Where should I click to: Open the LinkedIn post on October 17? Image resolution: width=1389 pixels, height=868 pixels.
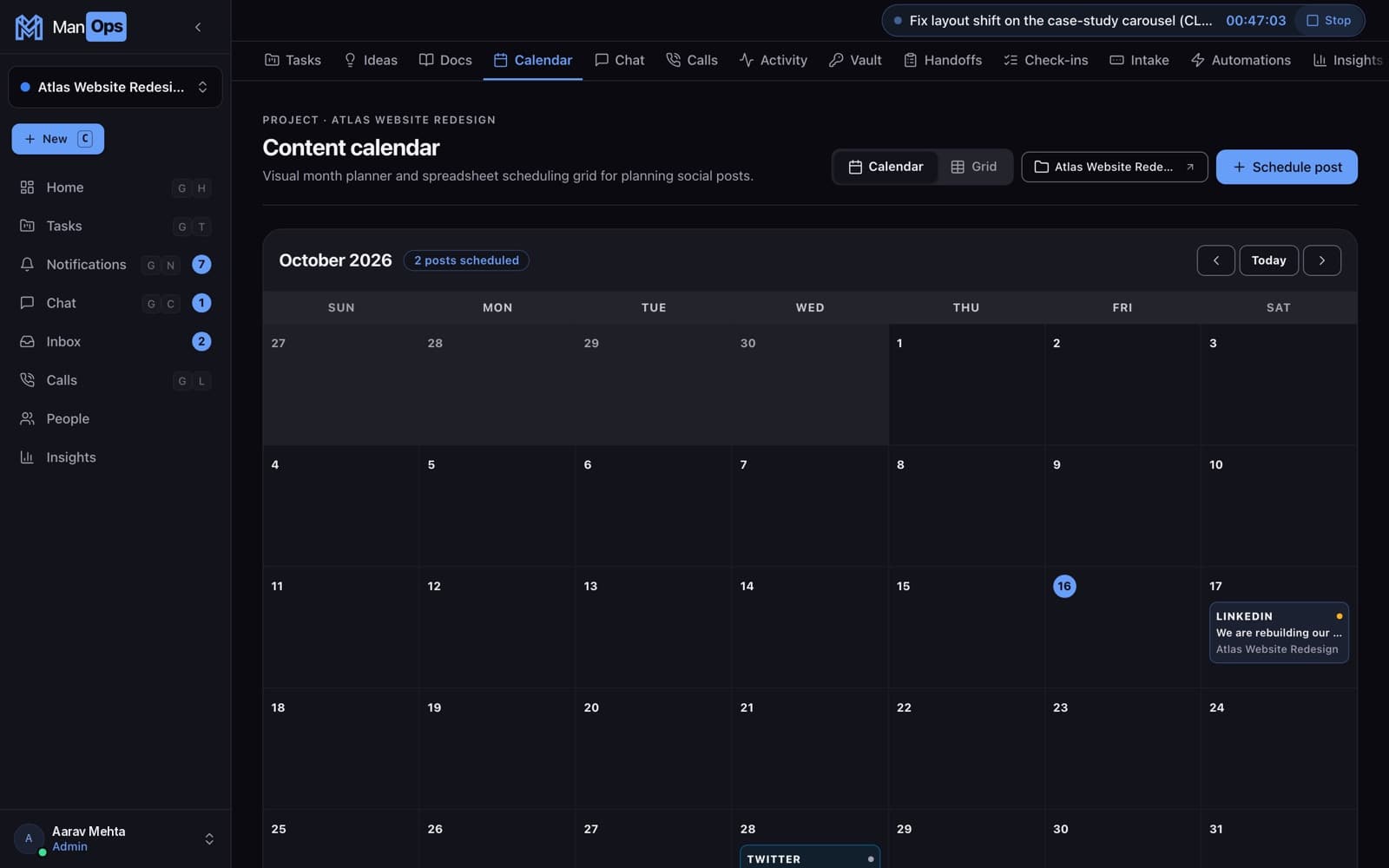[1279, 633]
